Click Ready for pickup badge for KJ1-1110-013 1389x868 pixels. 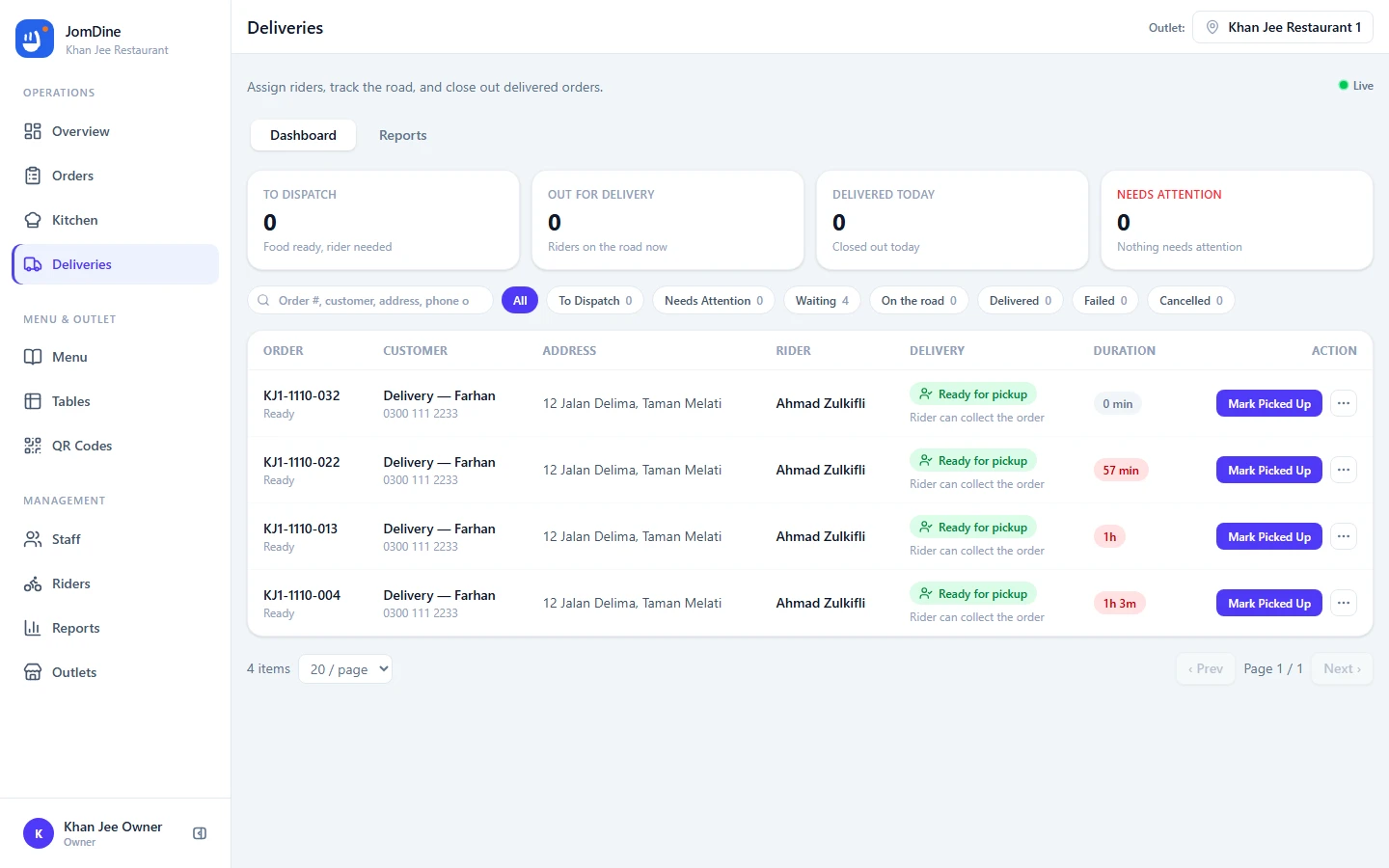click(x=973, y=527)
